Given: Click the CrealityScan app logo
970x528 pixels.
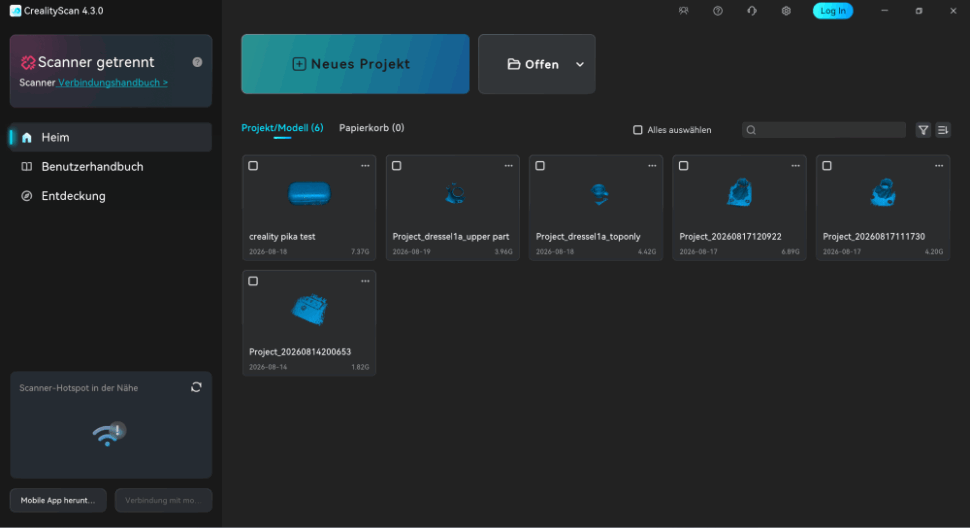Looking at the screenshot, I should [15, 11].
